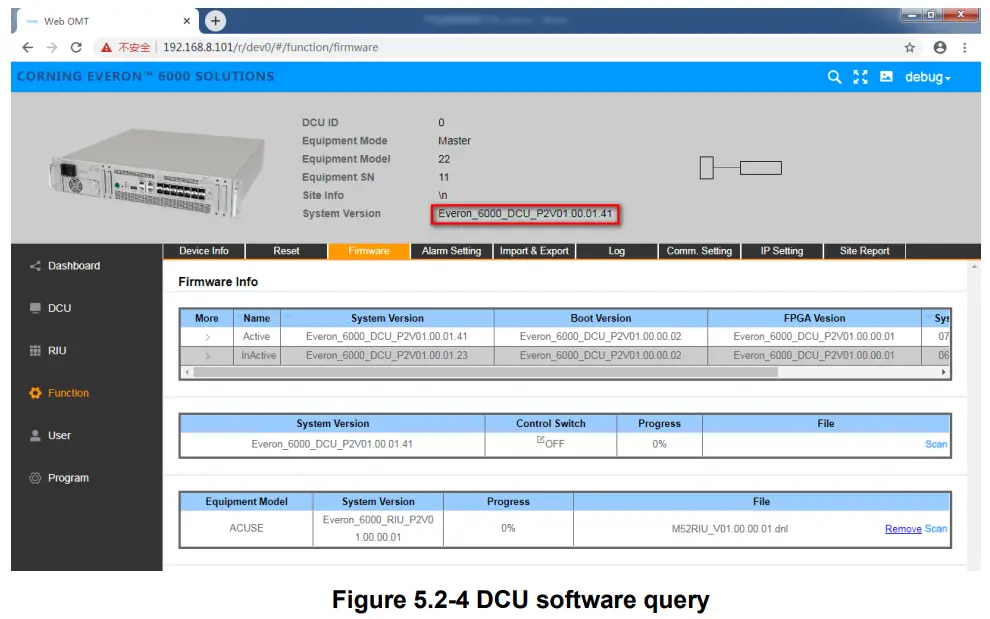This screenshot has width=990, height=619.
Task: Open the Alarm Setting tab
Action: pos(451,251)
